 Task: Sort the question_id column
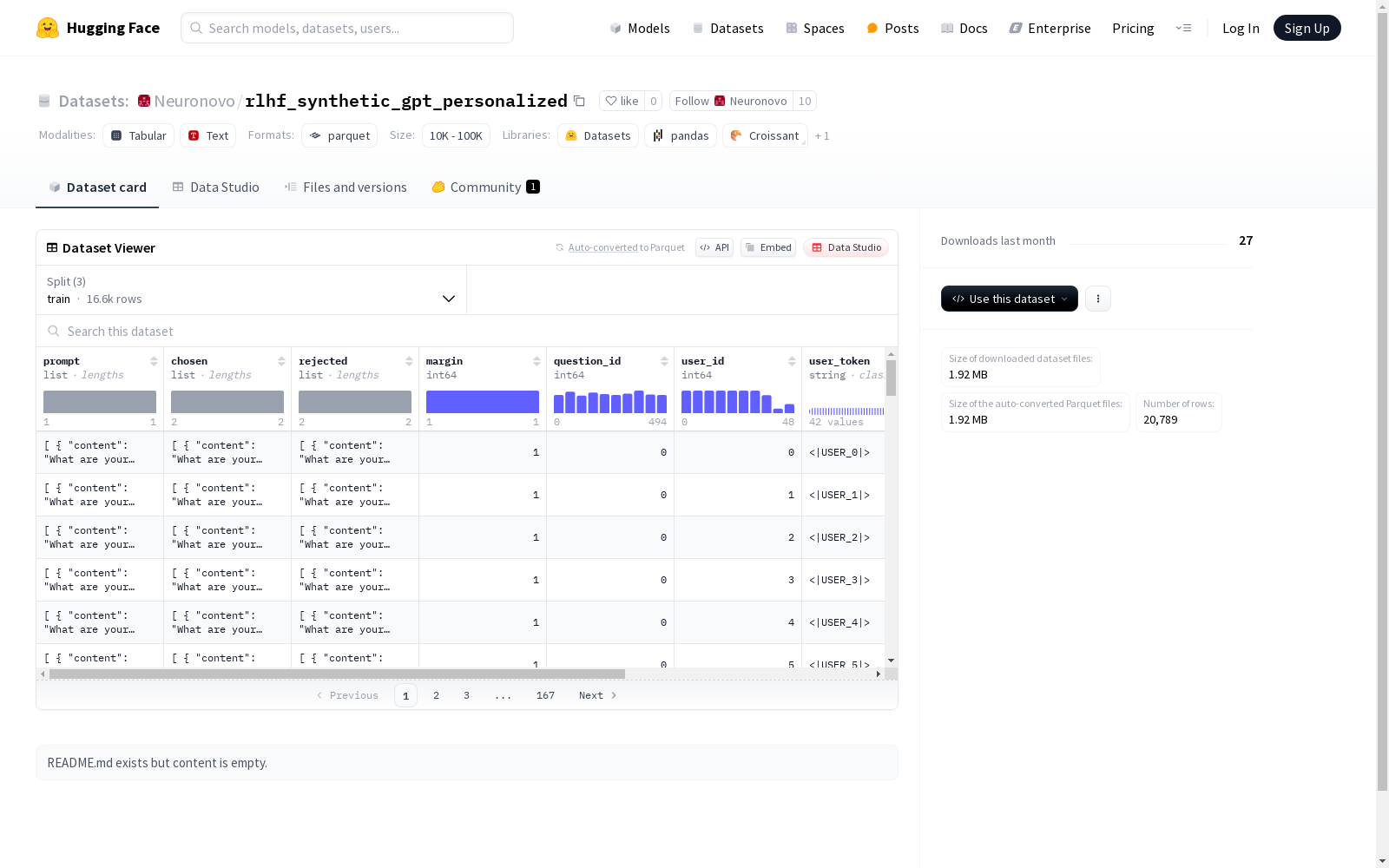[664, 361]
